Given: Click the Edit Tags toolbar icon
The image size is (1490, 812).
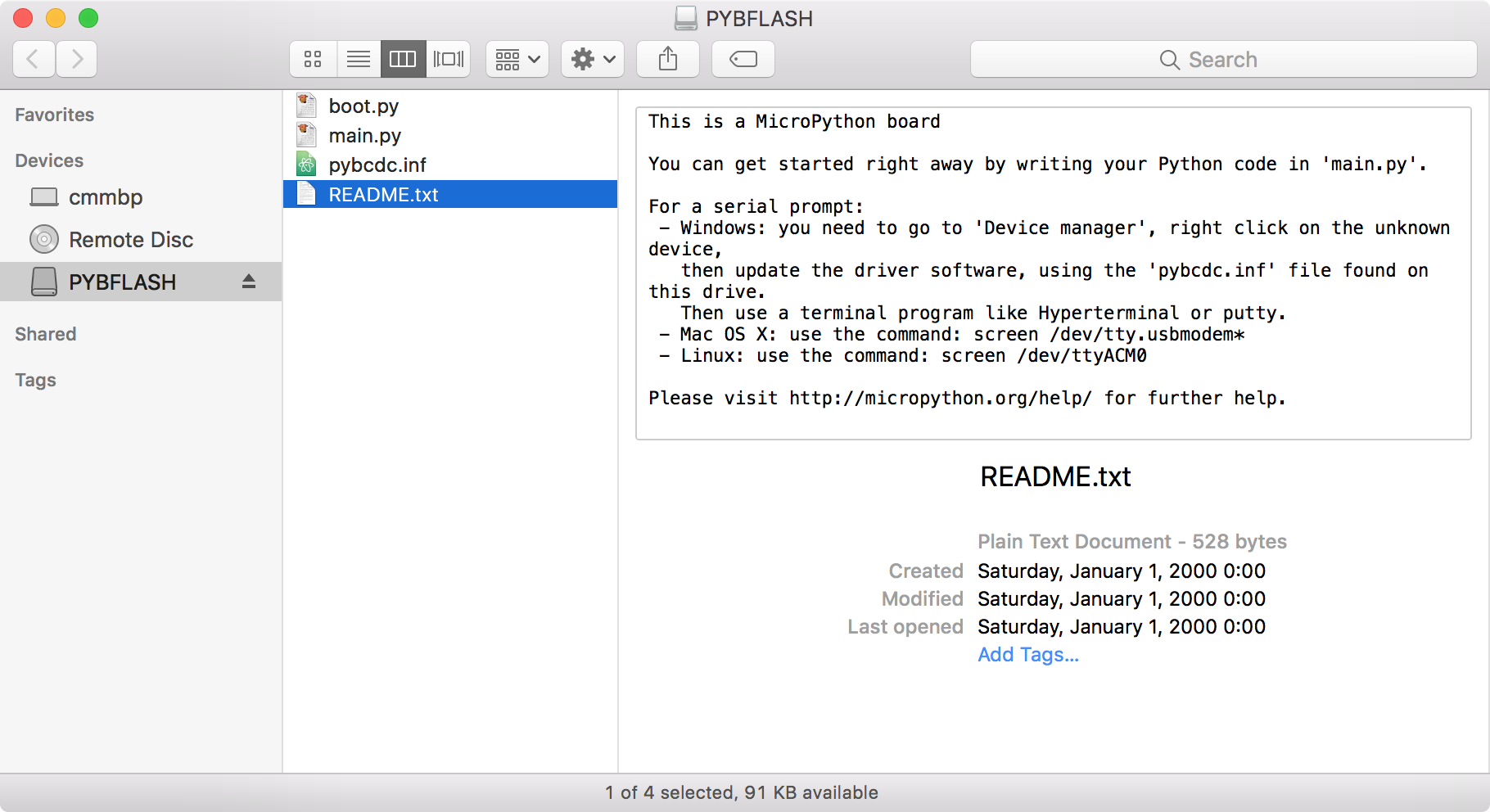Looking at the screenshot, I should (x=743, y=58).
